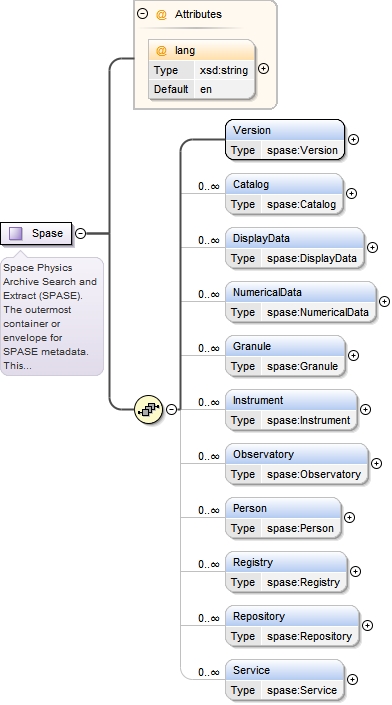Image resolution: width=392 pixels, height=705 pixels.
Task: Expand the DisplayData element
Action: [372, 248]
